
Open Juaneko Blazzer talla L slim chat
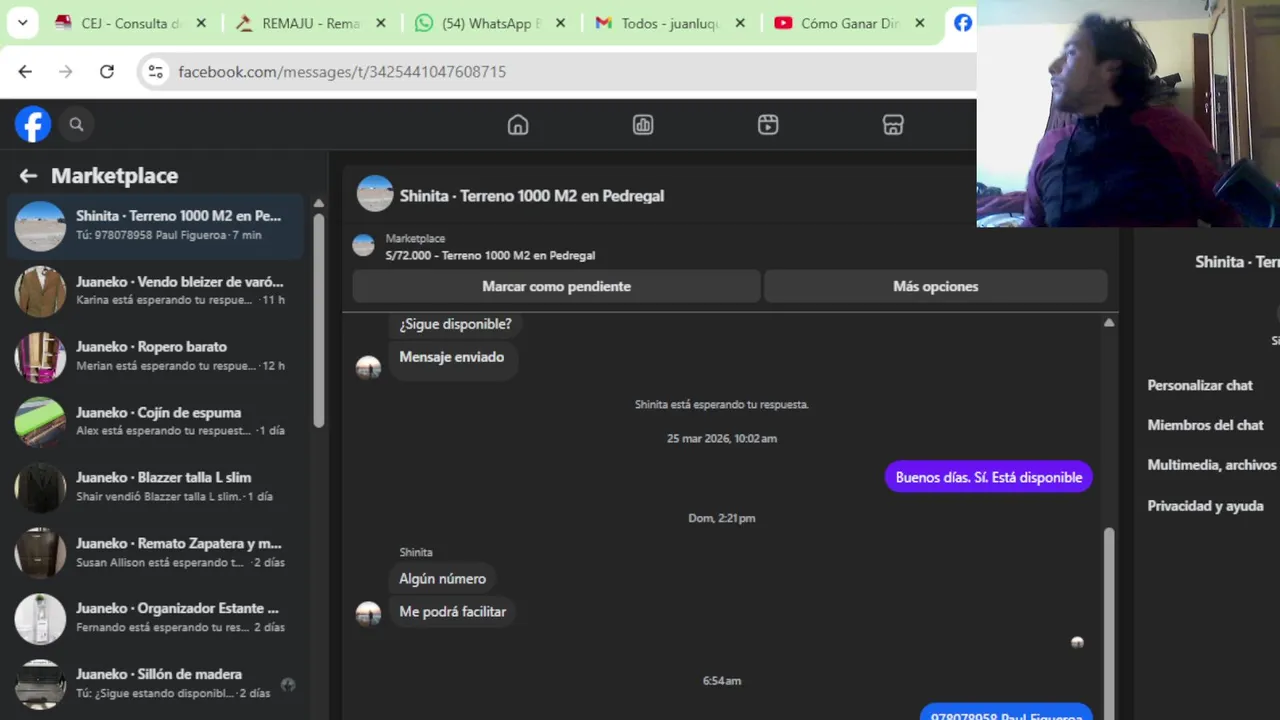[156, 487]
